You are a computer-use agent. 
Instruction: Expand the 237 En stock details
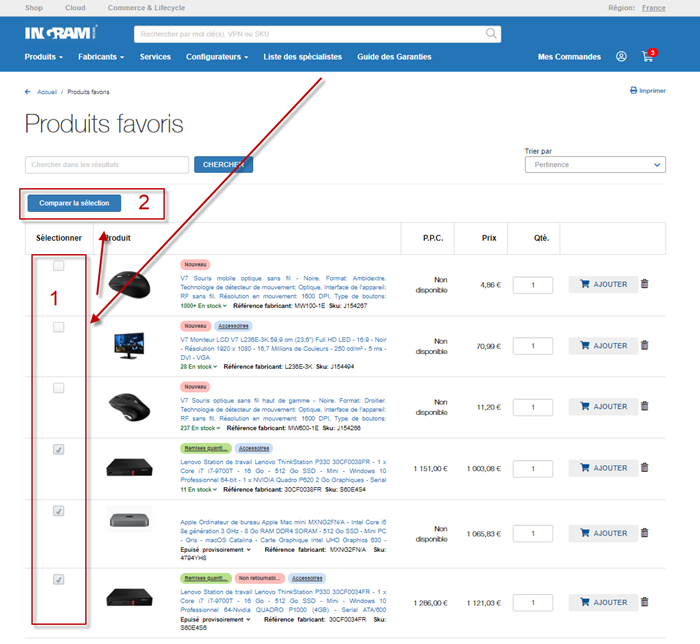click(x=200, y=428)
